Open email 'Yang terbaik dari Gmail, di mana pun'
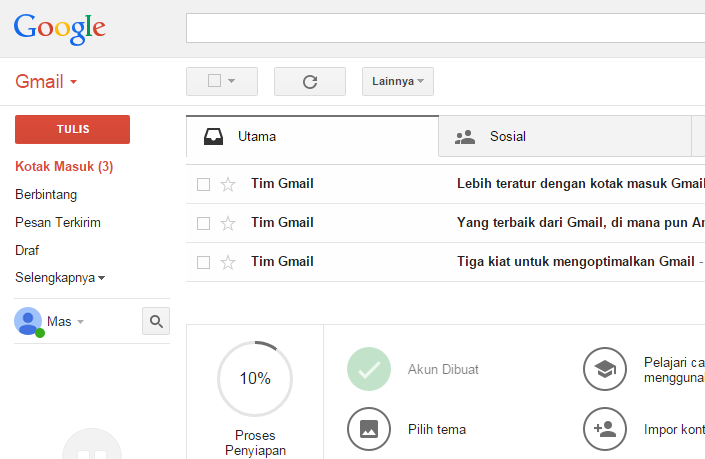Screen dimensions: 705x459 [x=581, y=223]
